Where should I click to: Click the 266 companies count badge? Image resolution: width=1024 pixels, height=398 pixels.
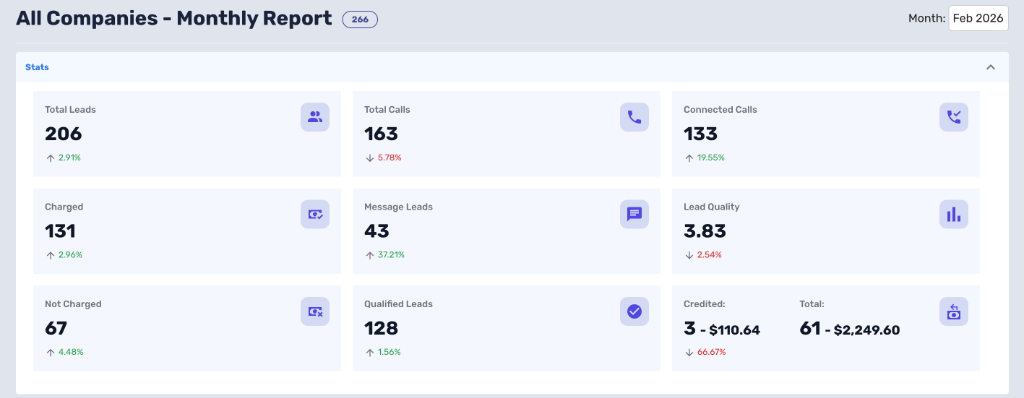360,20
